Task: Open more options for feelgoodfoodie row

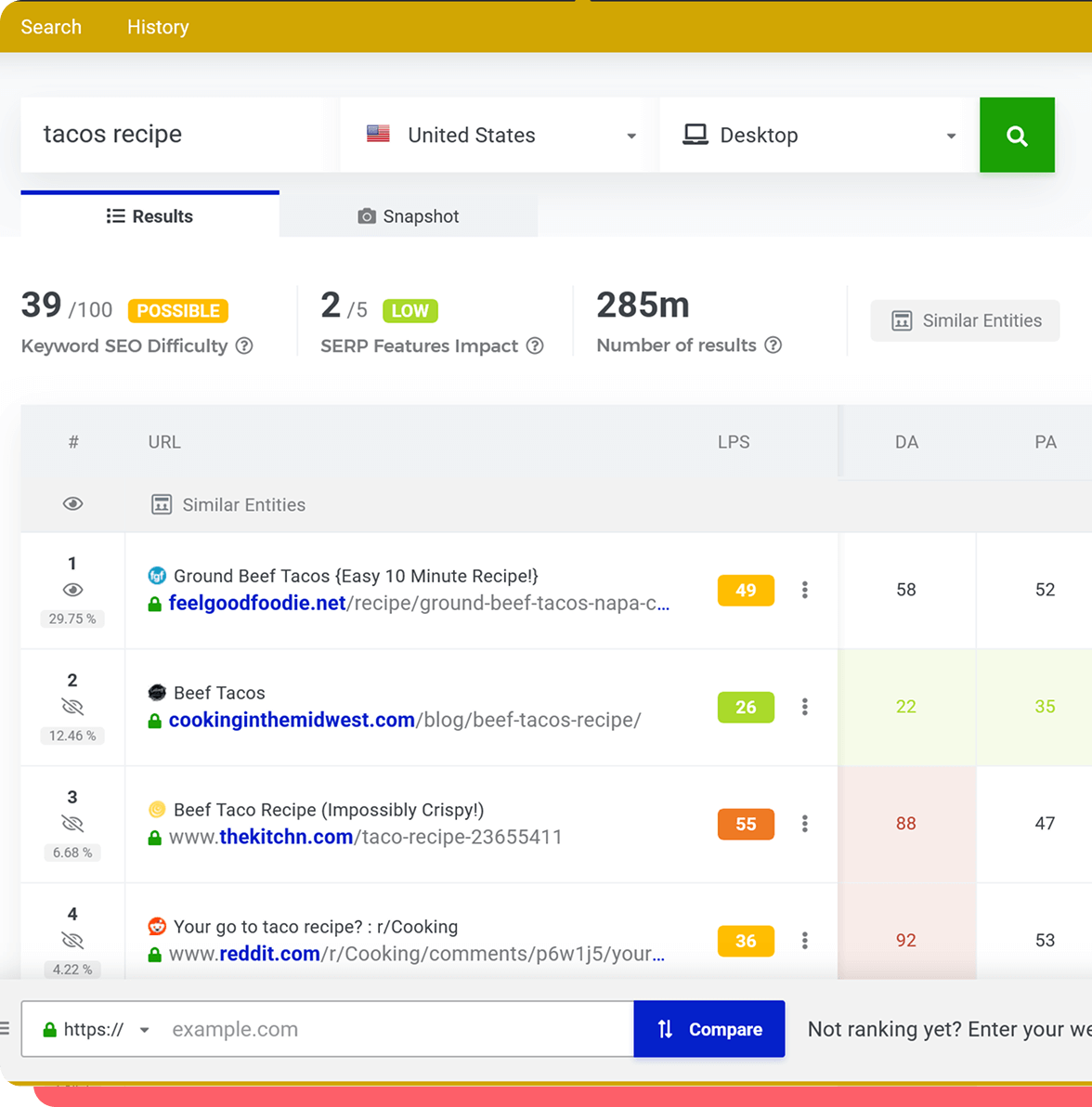Action: point(805,591)
